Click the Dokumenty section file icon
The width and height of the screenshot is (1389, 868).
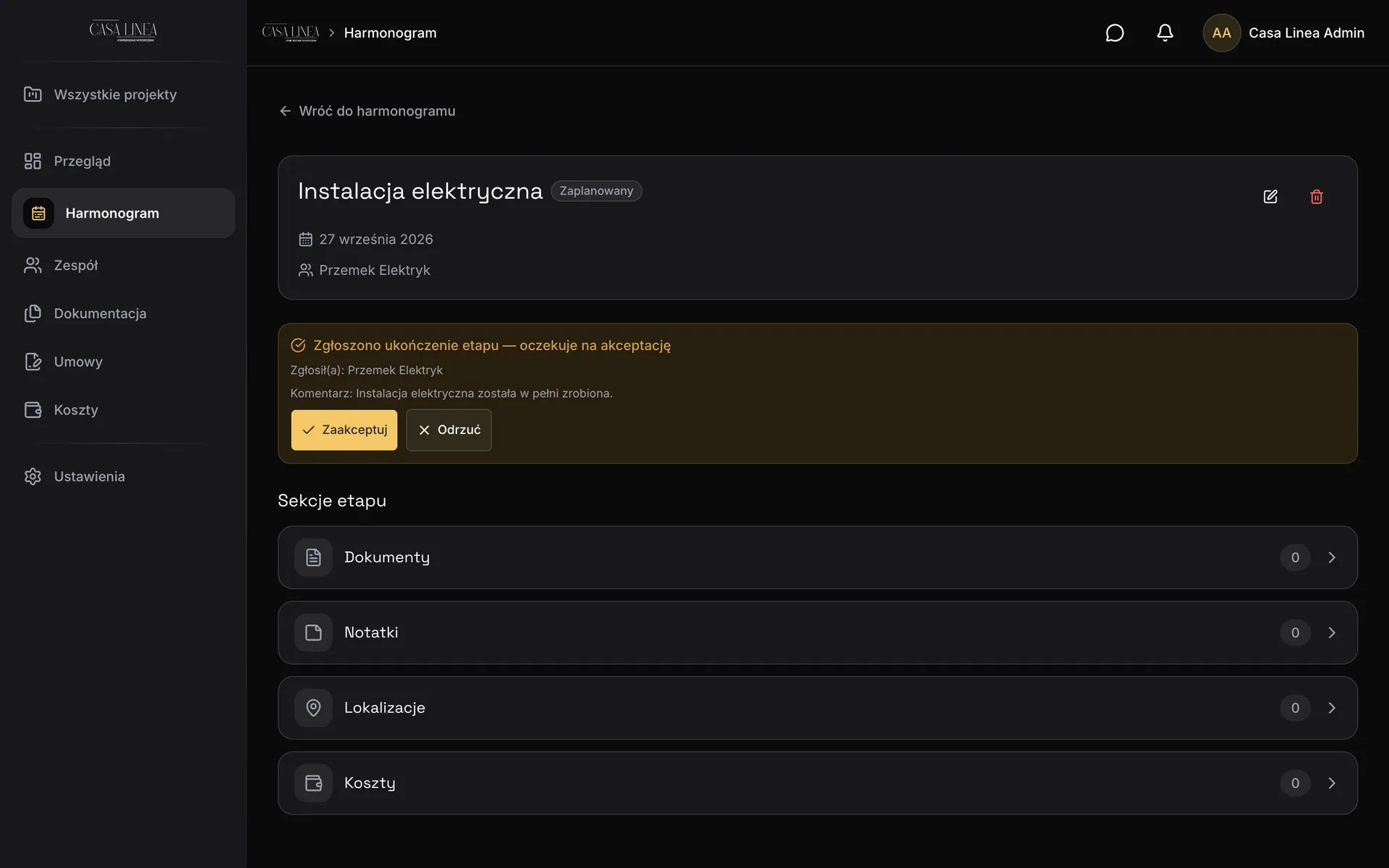tap(313, 557)
